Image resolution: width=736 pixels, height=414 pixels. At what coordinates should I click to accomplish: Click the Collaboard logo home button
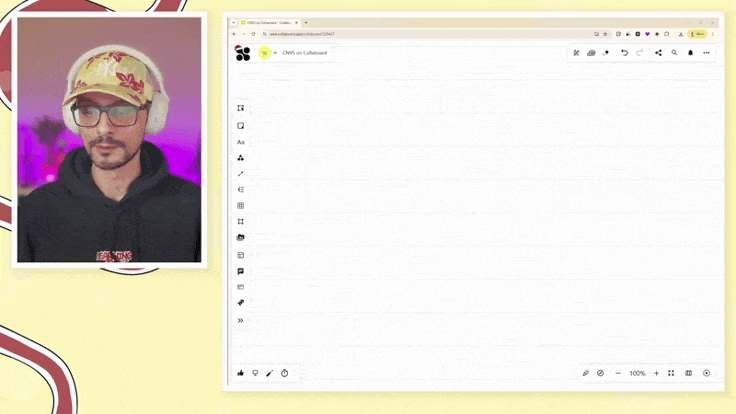(243, 54)
